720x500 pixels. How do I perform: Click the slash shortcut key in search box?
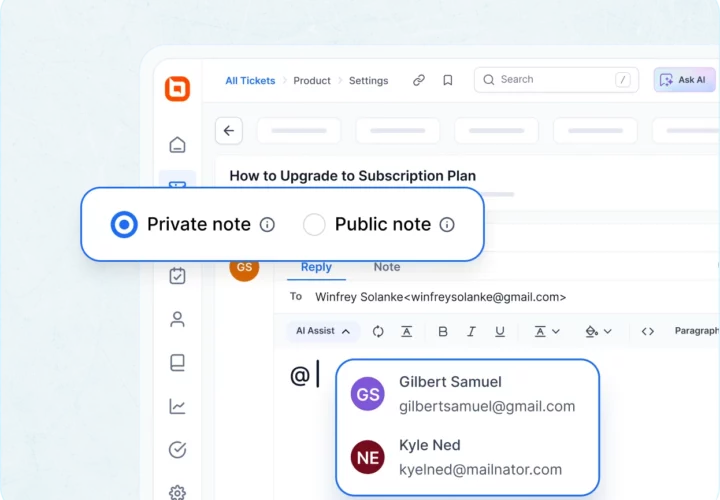click(x=623, y=80)
